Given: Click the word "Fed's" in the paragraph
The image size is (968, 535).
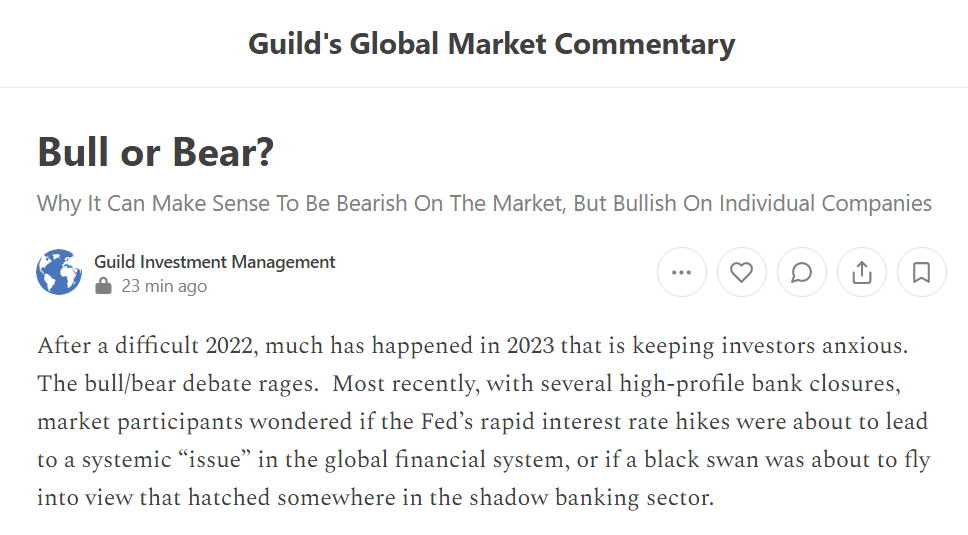Looking at the screenshot, I should 447,421.
